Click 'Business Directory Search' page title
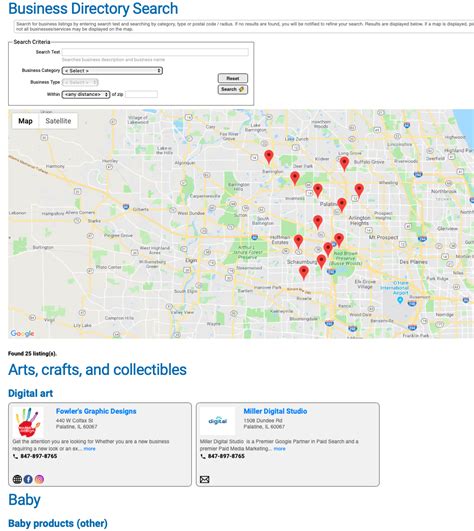This screenshot has height=531, width=474. (93, 8)
